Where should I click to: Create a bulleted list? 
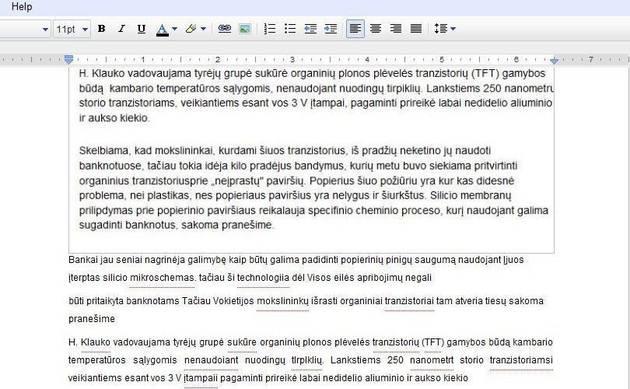coord(290,29)
